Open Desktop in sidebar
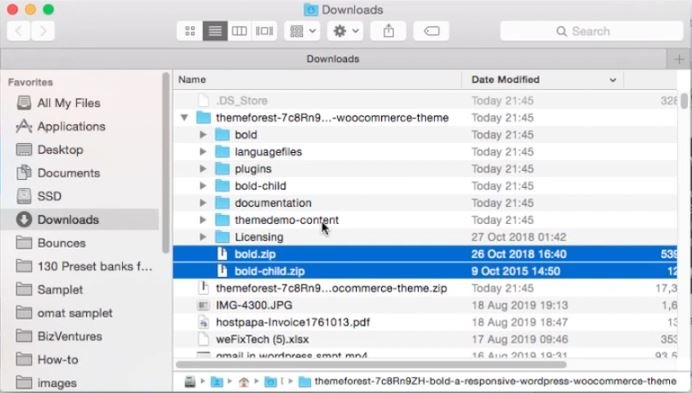692x393 pixels. (60, 150)
